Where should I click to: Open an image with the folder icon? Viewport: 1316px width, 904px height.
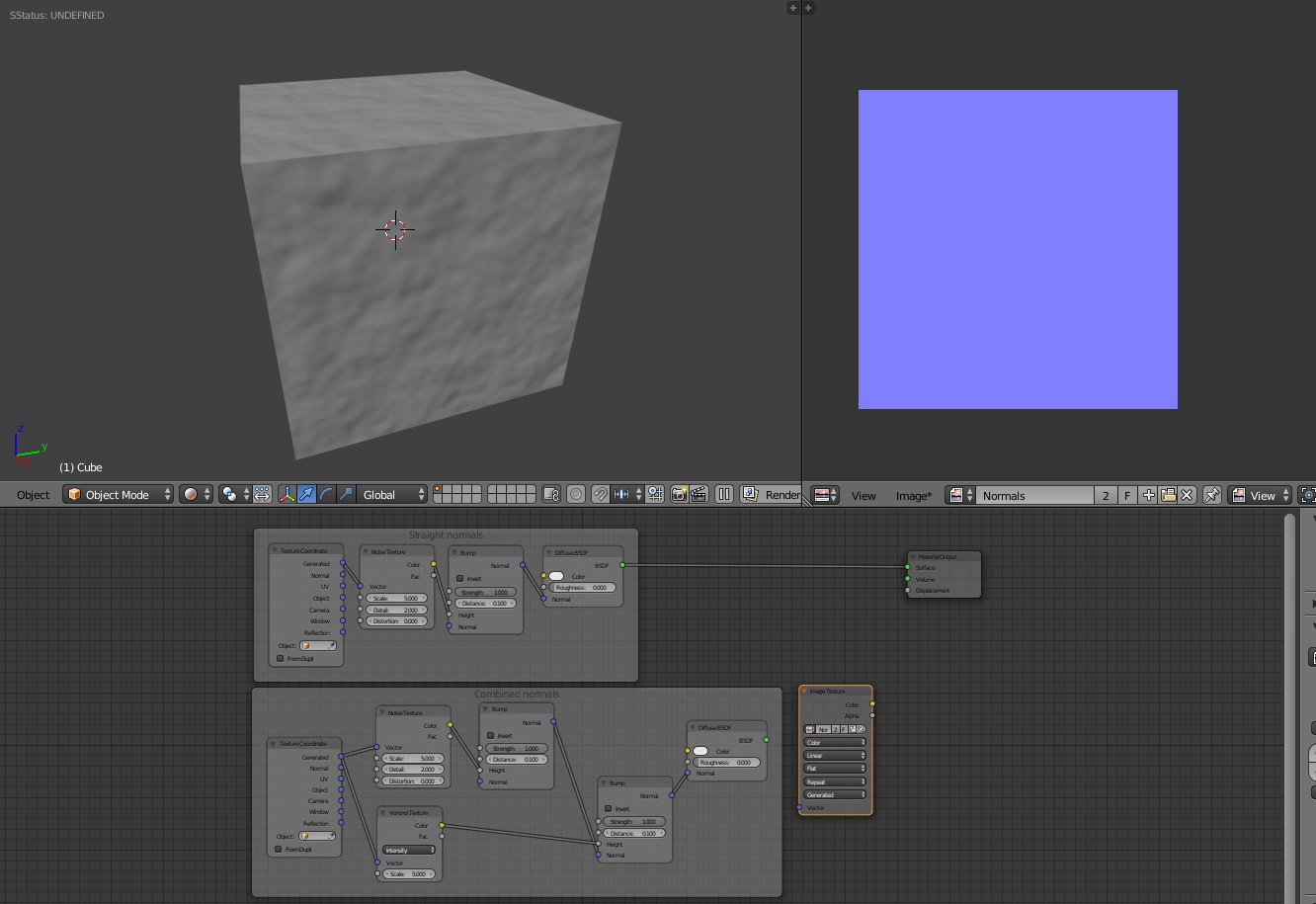click(x=1168, y=496)
